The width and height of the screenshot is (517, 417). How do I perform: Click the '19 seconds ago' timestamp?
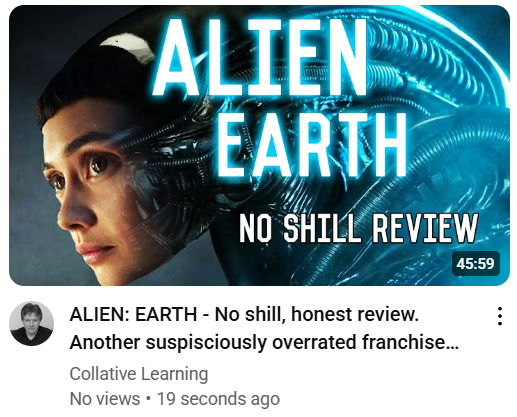click(x=218, y=399)
